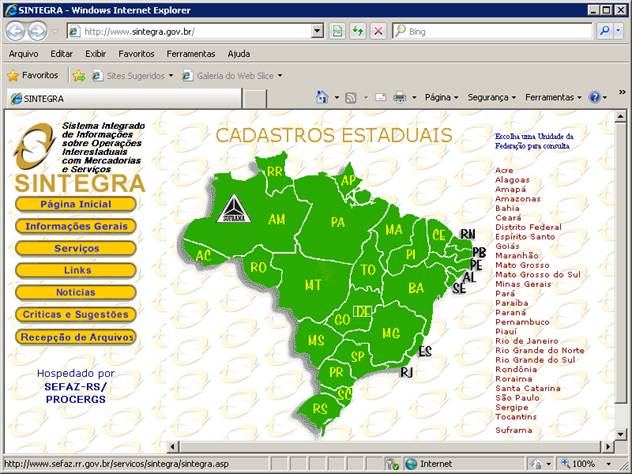Open the Arquivo menu
The height and width of the screenshot is (474, 632).
click(x=23, y=54)
